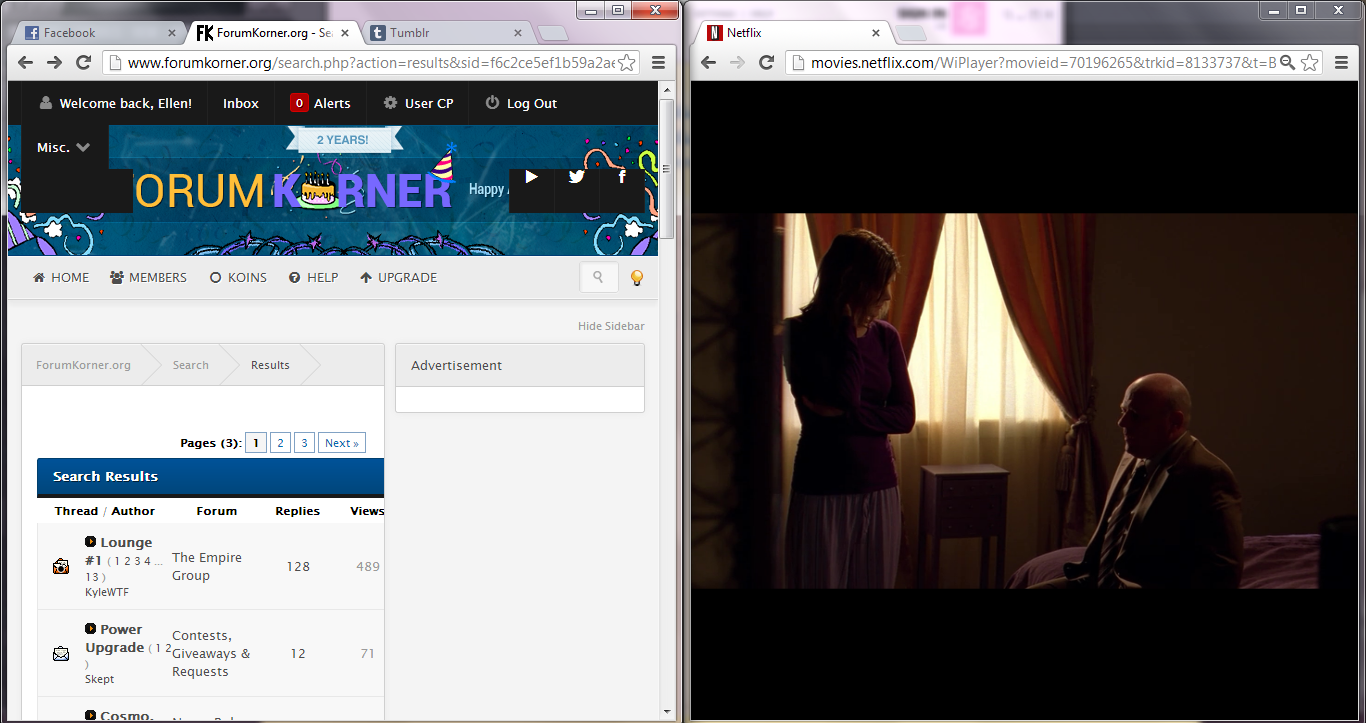Go back in the Netflix browser window
The image size is (1366, 723).
pyautogui.click(x=708, y=62)
